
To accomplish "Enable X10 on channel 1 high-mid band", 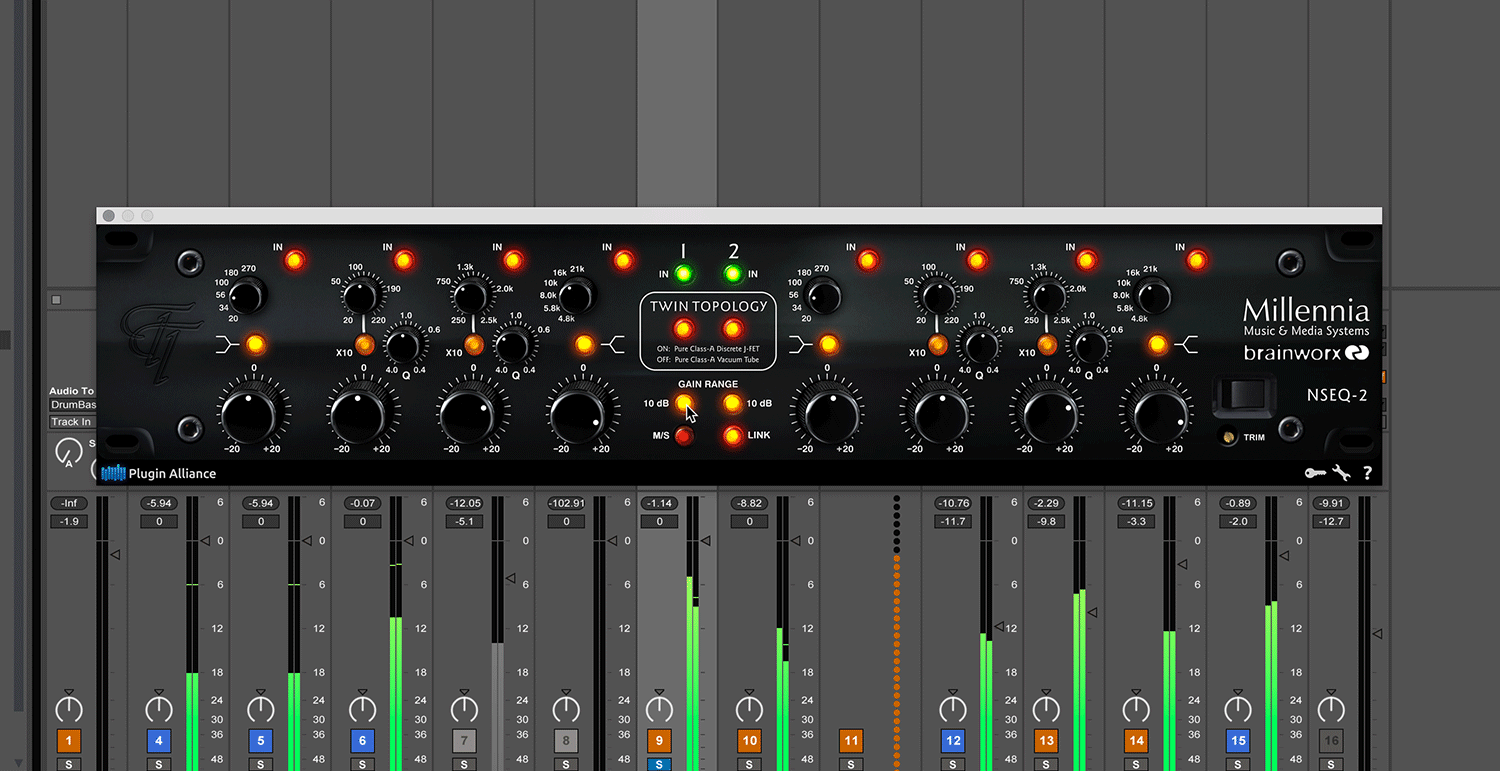I will pos(474,346).
